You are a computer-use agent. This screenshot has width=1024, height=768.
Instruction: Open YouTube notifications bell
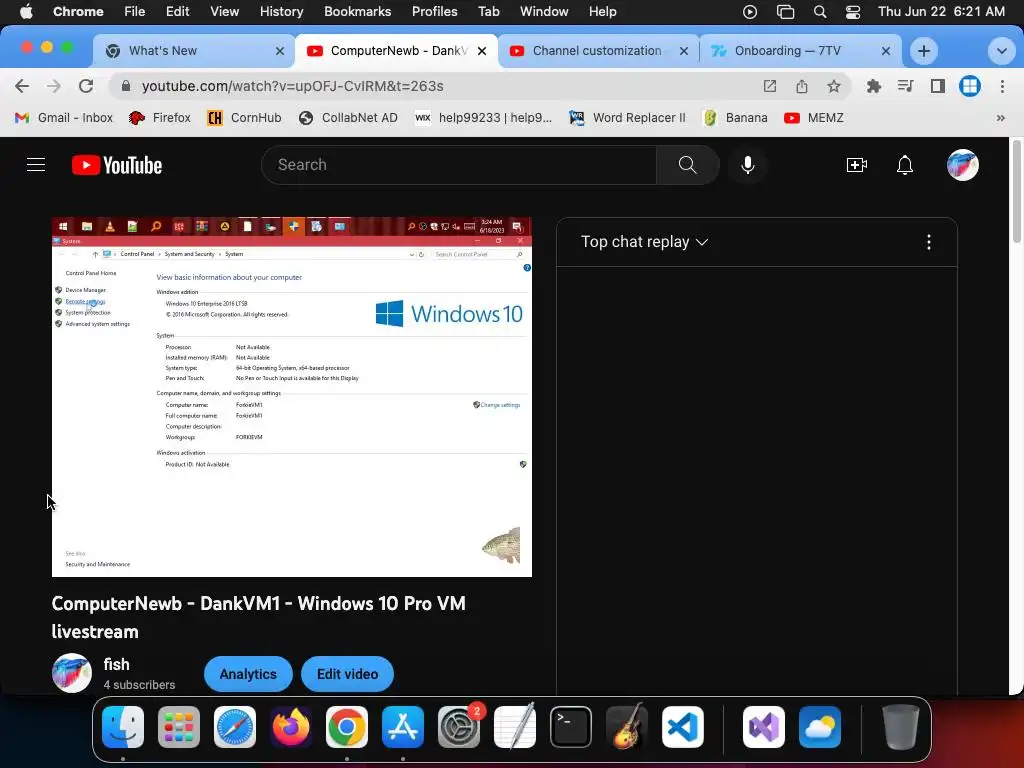[904, 165]
